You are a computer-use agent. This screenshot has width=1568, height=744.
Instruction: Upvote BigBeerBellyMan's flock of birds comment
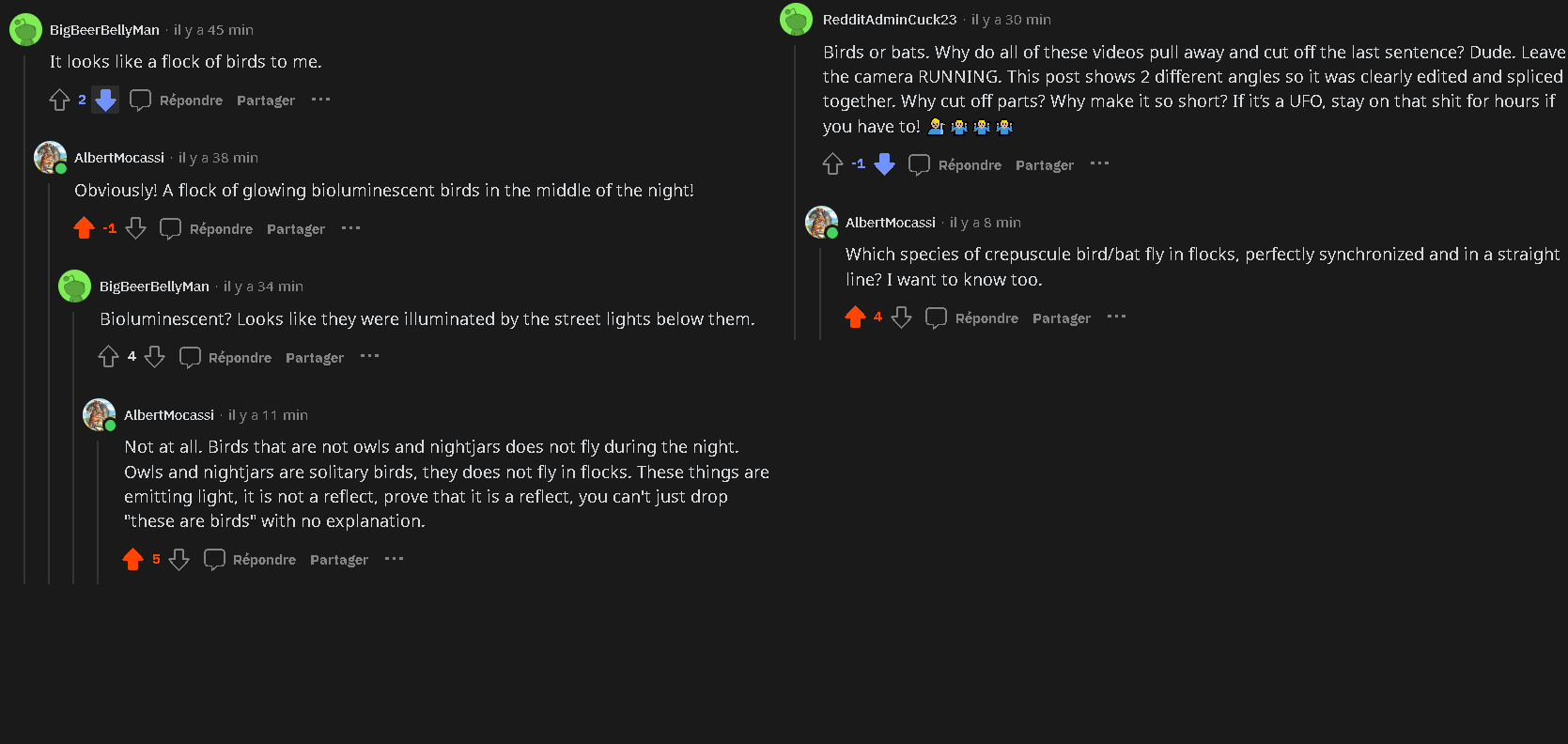(x=59, y=100)
